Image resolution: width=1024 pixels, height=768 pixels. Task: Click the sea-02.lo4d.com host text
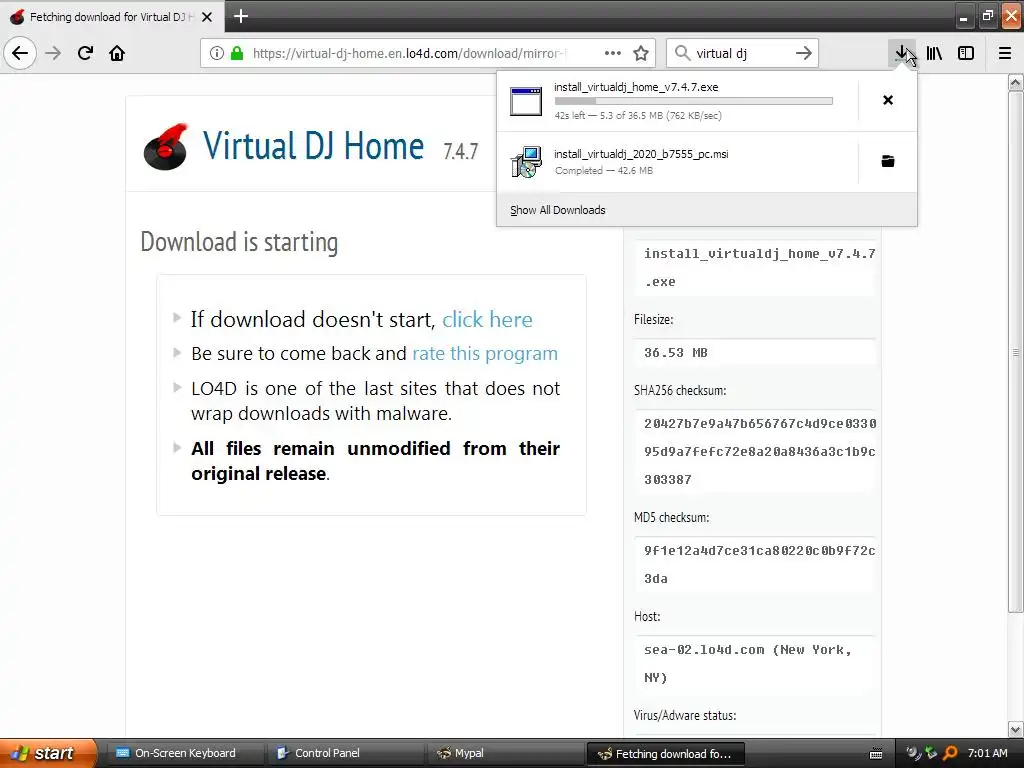(x=748, y=664)
